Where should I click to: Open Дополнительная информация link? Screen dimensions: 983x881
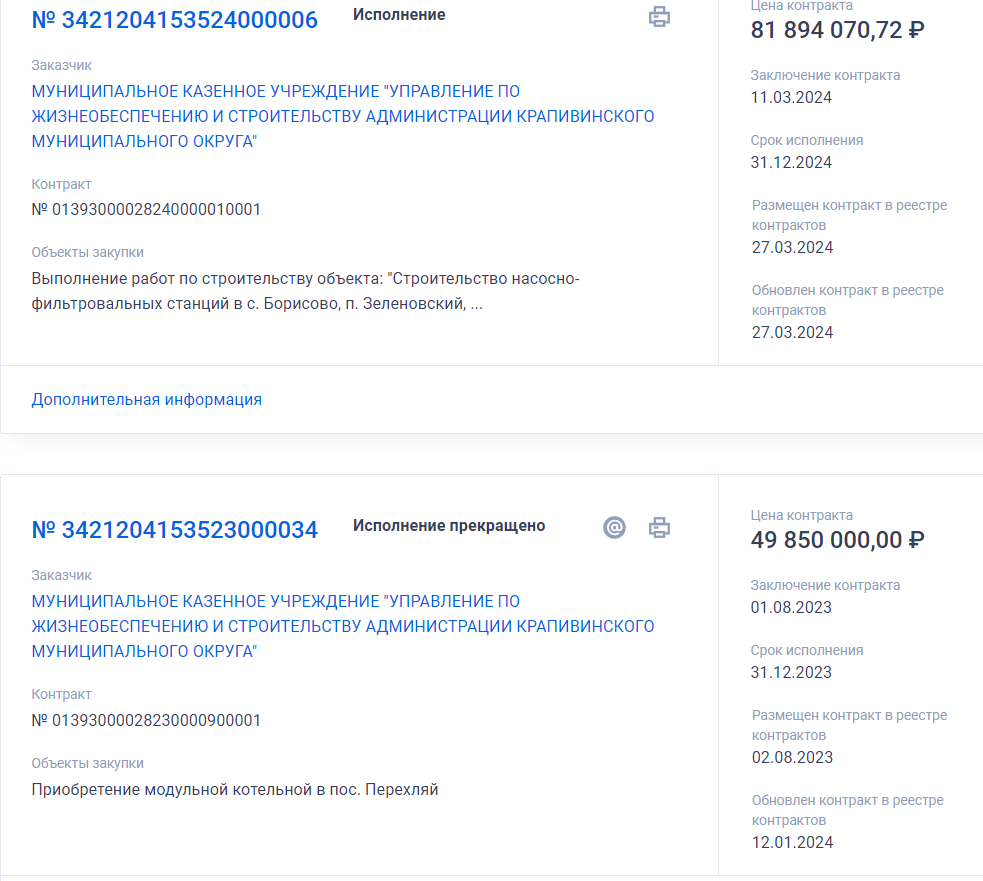(x=147, y=399)
